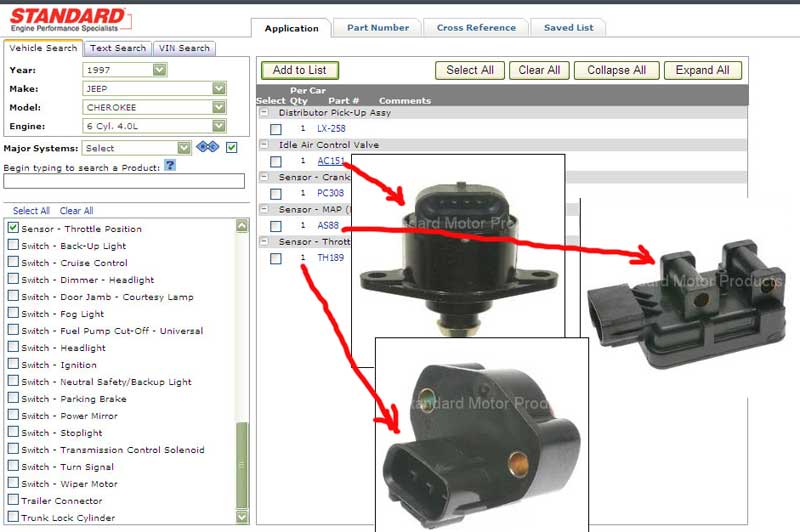The image size is (800, 532).
Task: Uncheck Sensor - Throttle Position checkbox
Action: click(x=13, y=229)
